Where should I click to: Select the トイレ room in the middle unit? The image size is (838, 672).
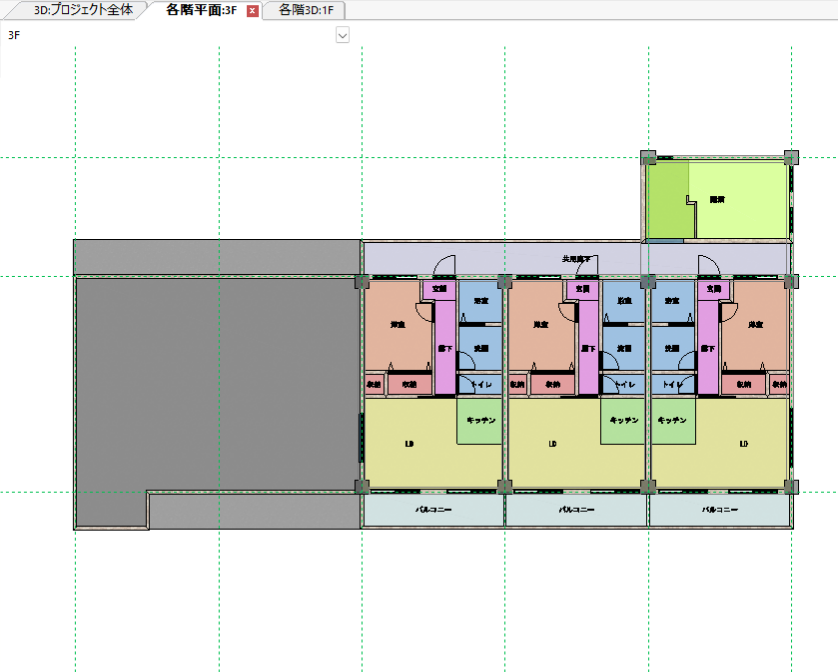point(623,384)
